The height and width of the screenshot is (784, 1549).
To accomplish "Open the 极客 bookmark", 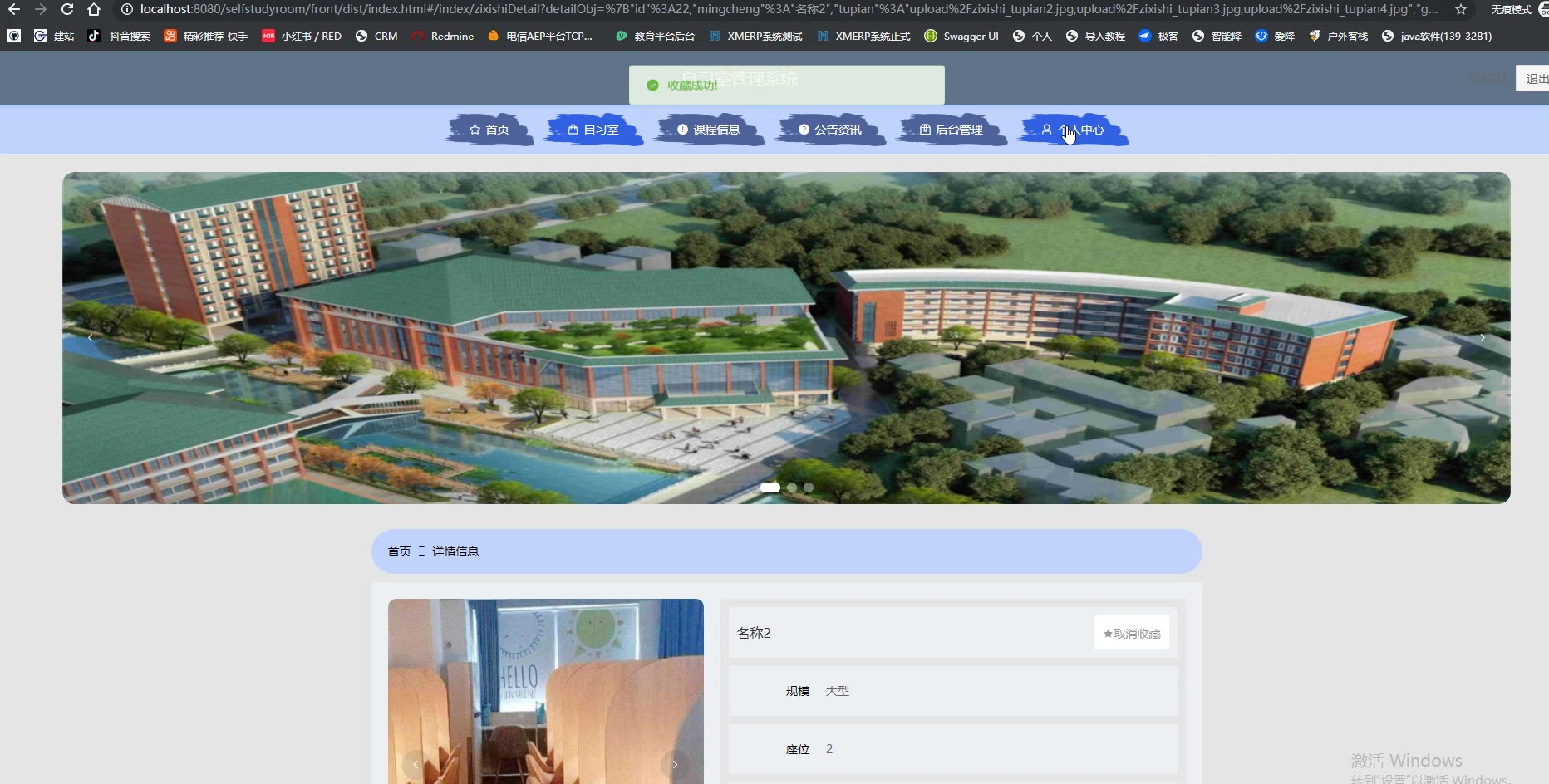I will [x=1158, y=36].
